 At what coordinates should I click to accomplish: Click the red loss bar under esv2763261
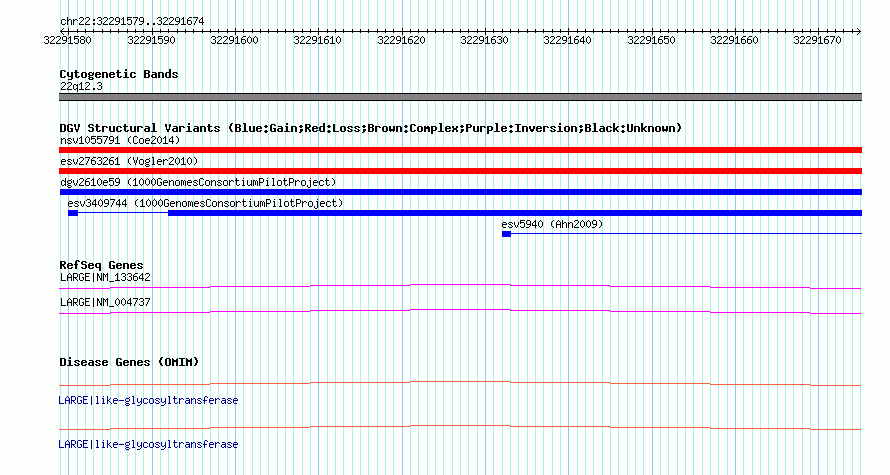pos(460,171)
